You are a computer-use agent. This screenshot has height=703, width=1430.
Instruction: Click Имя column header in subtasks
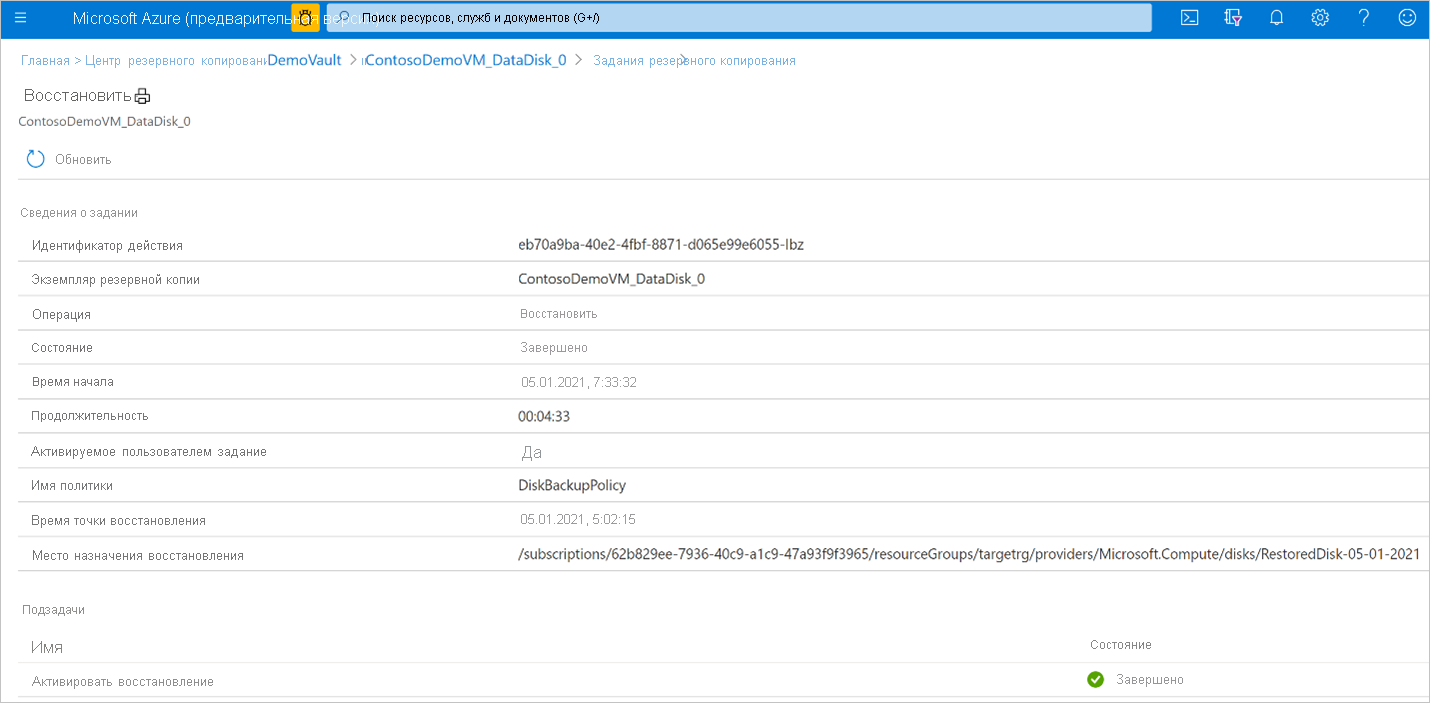click(x=46, y=648)
